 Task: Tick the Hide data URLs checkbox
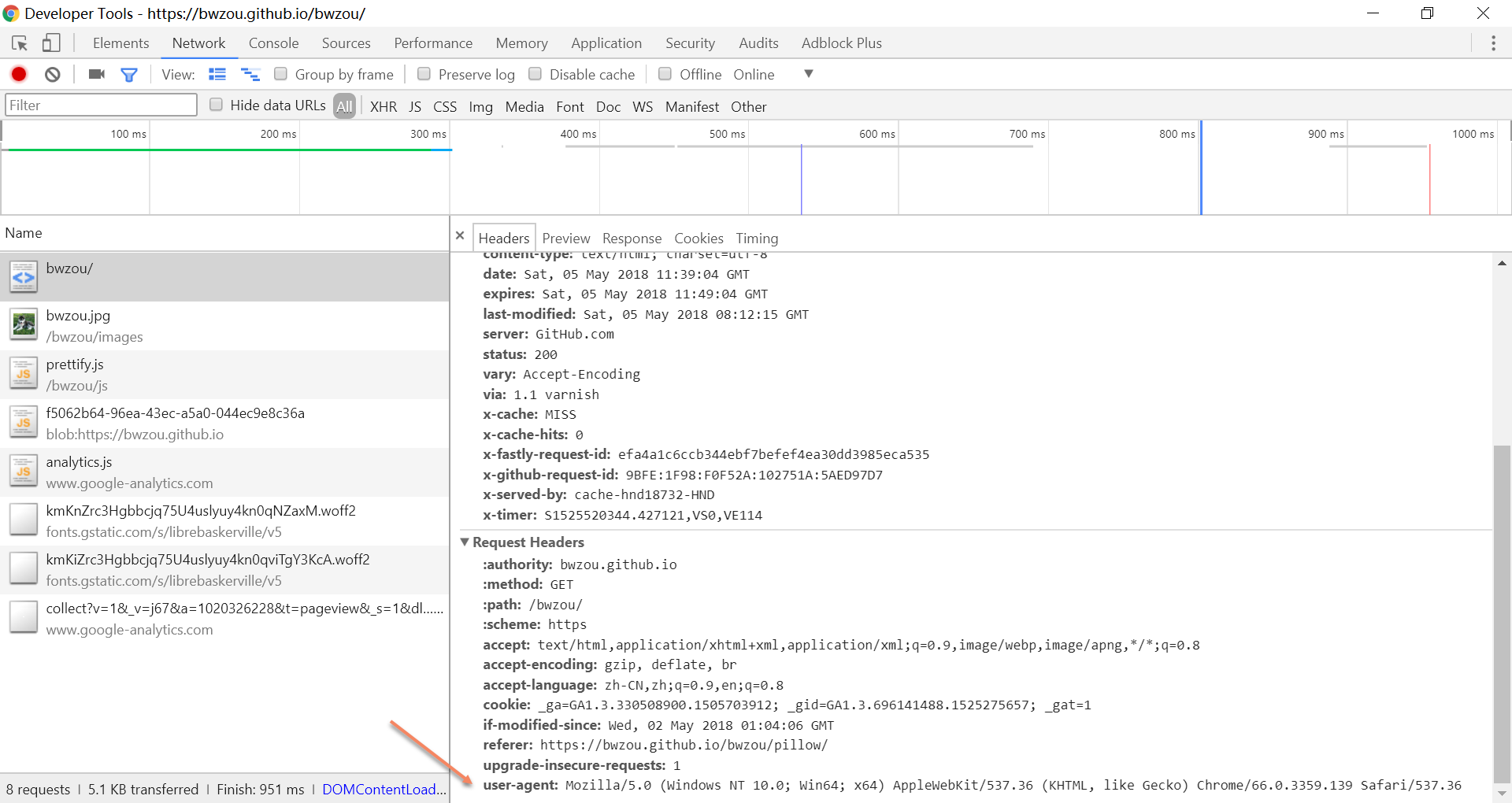click(x=216, y=105)
